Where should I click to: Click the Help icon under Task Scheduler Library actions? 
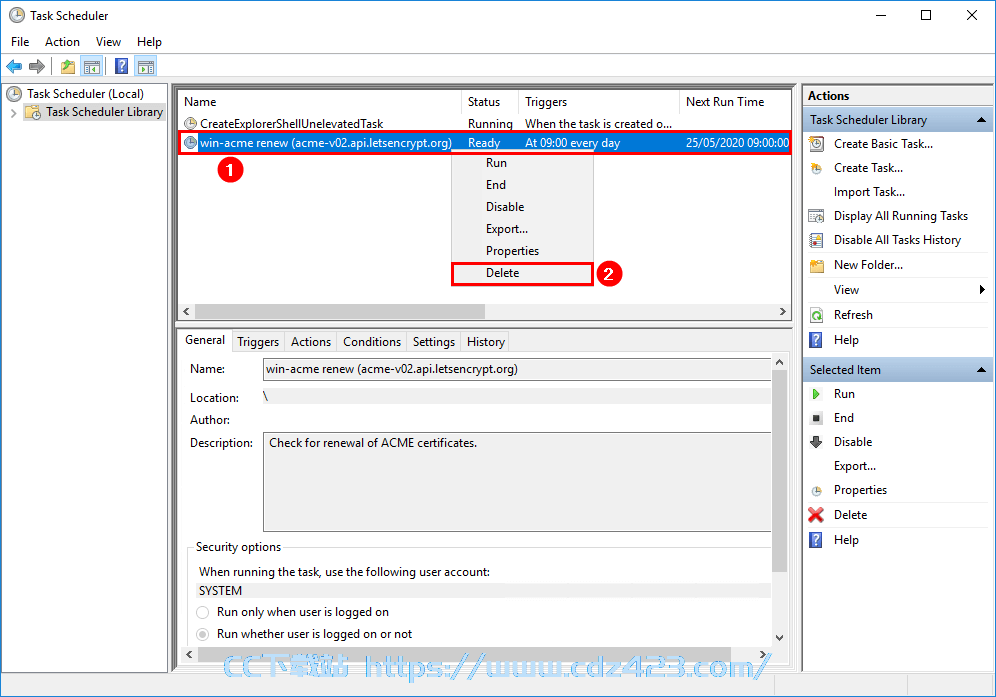(816, 340)
